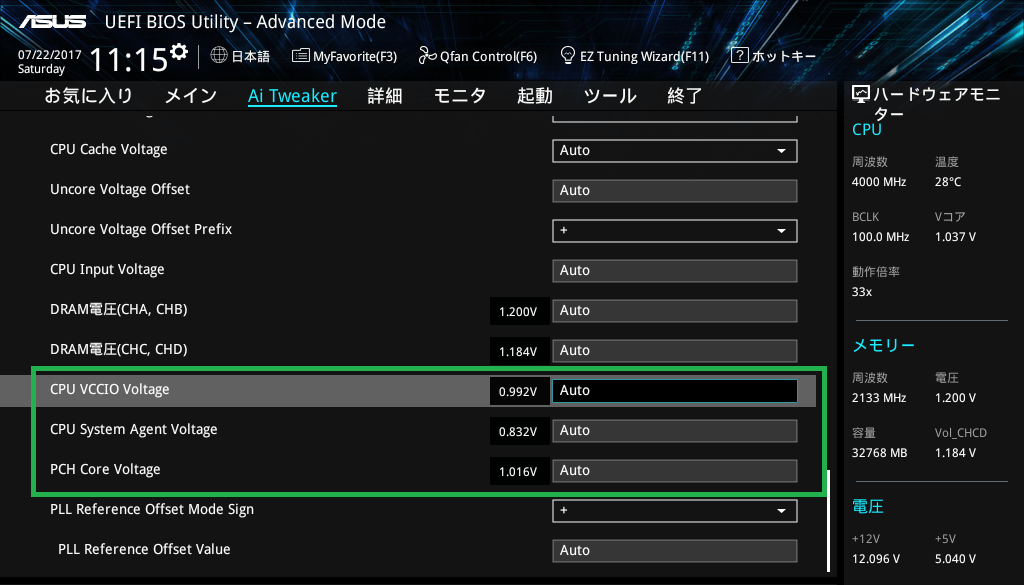Click the 0.832V System Agent reading
Viewport: 1024px width, 585px height.
tap(519, 432)
